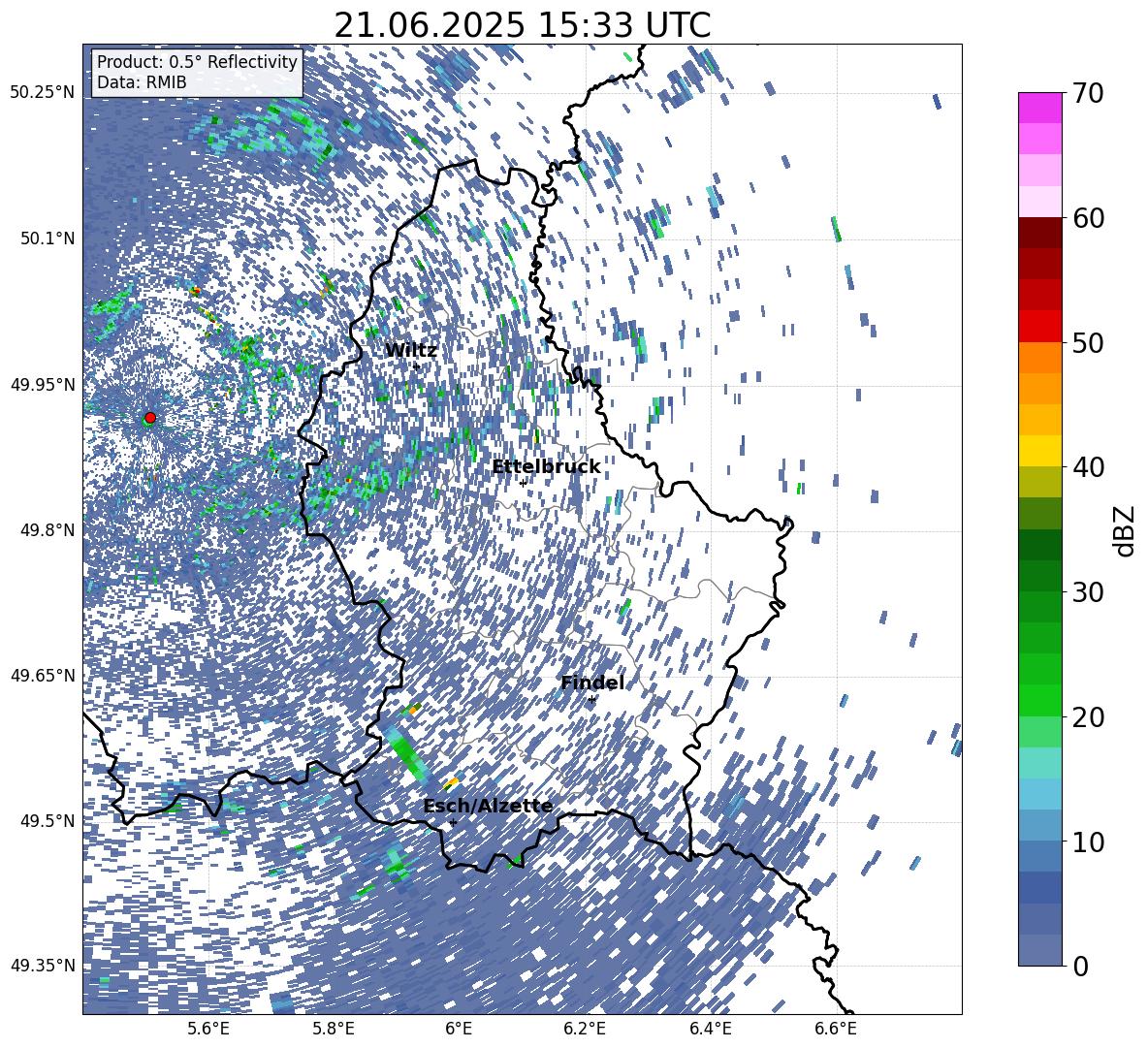Click the 30 value on colorbar
1148x1048 pixels.
(1088, 591)
